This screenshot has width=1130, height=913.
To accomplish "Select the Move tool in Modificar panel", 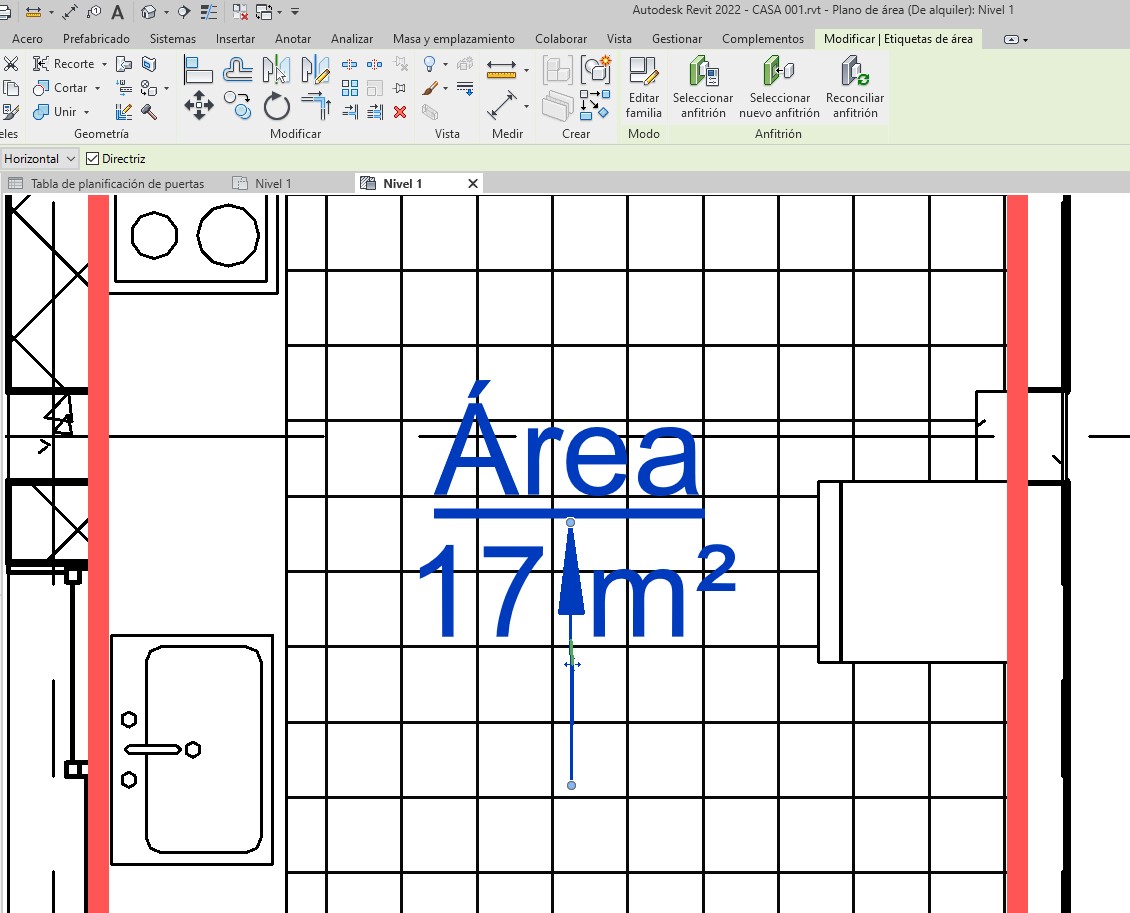I will coord(199,105).
